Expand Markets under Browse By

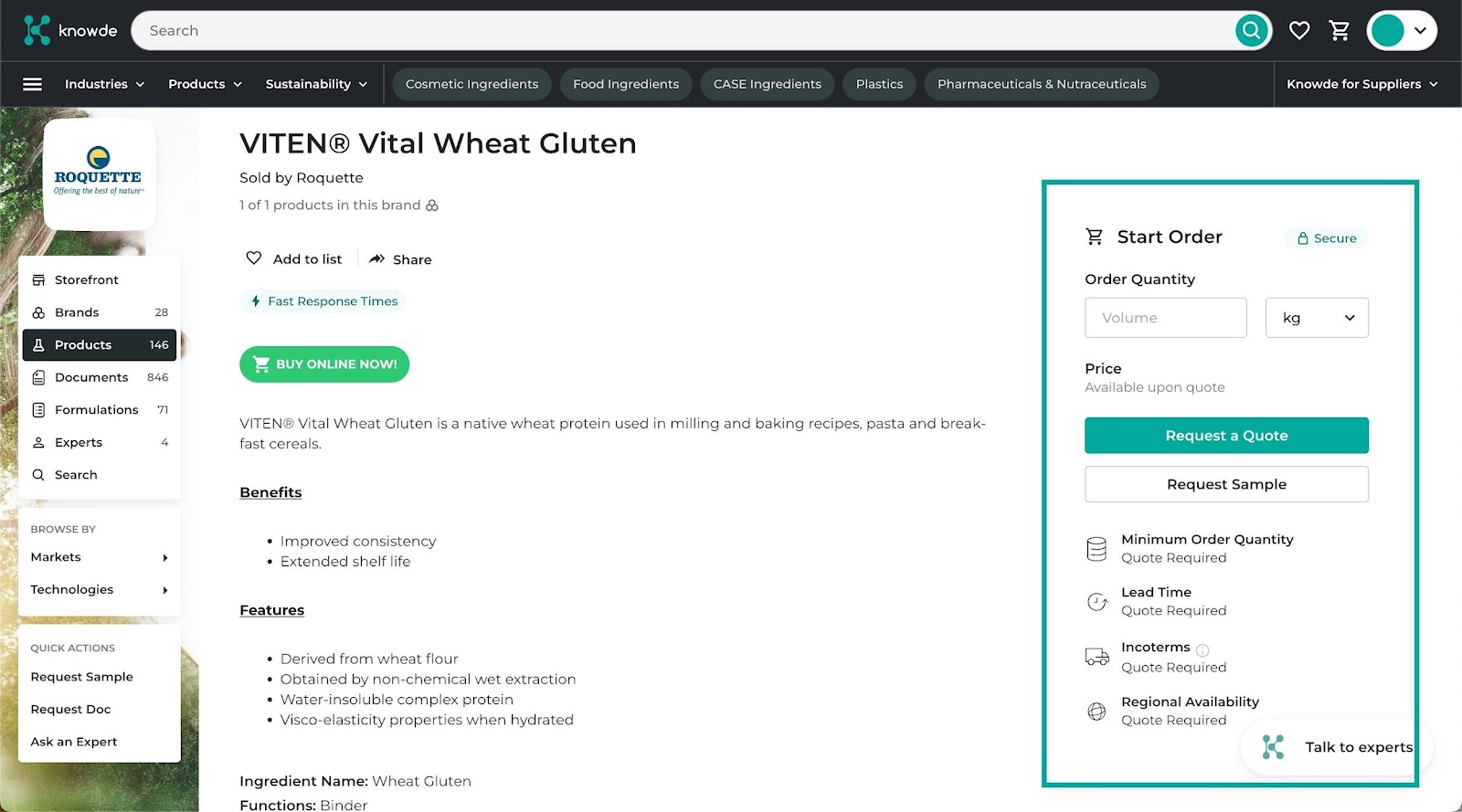[x=100, y=557]
